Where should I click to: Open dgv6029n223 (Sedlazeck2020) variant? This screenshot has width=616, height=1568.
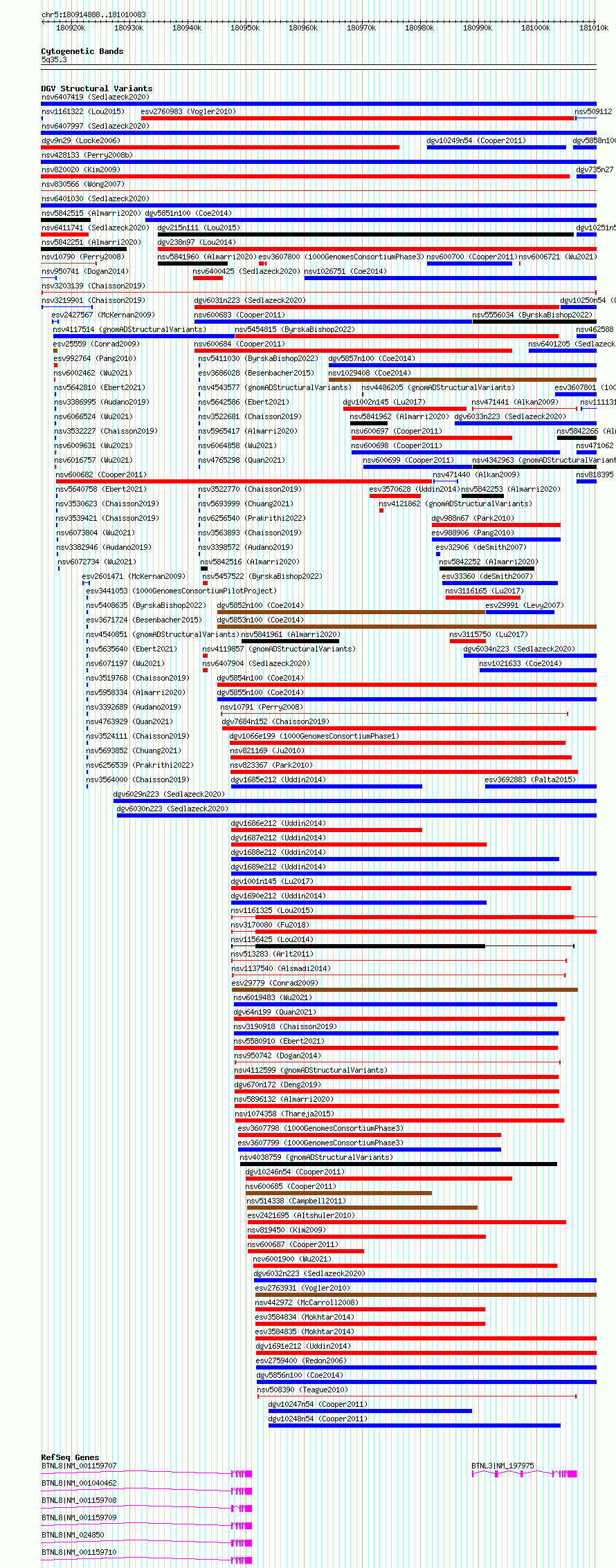[169, 794]
